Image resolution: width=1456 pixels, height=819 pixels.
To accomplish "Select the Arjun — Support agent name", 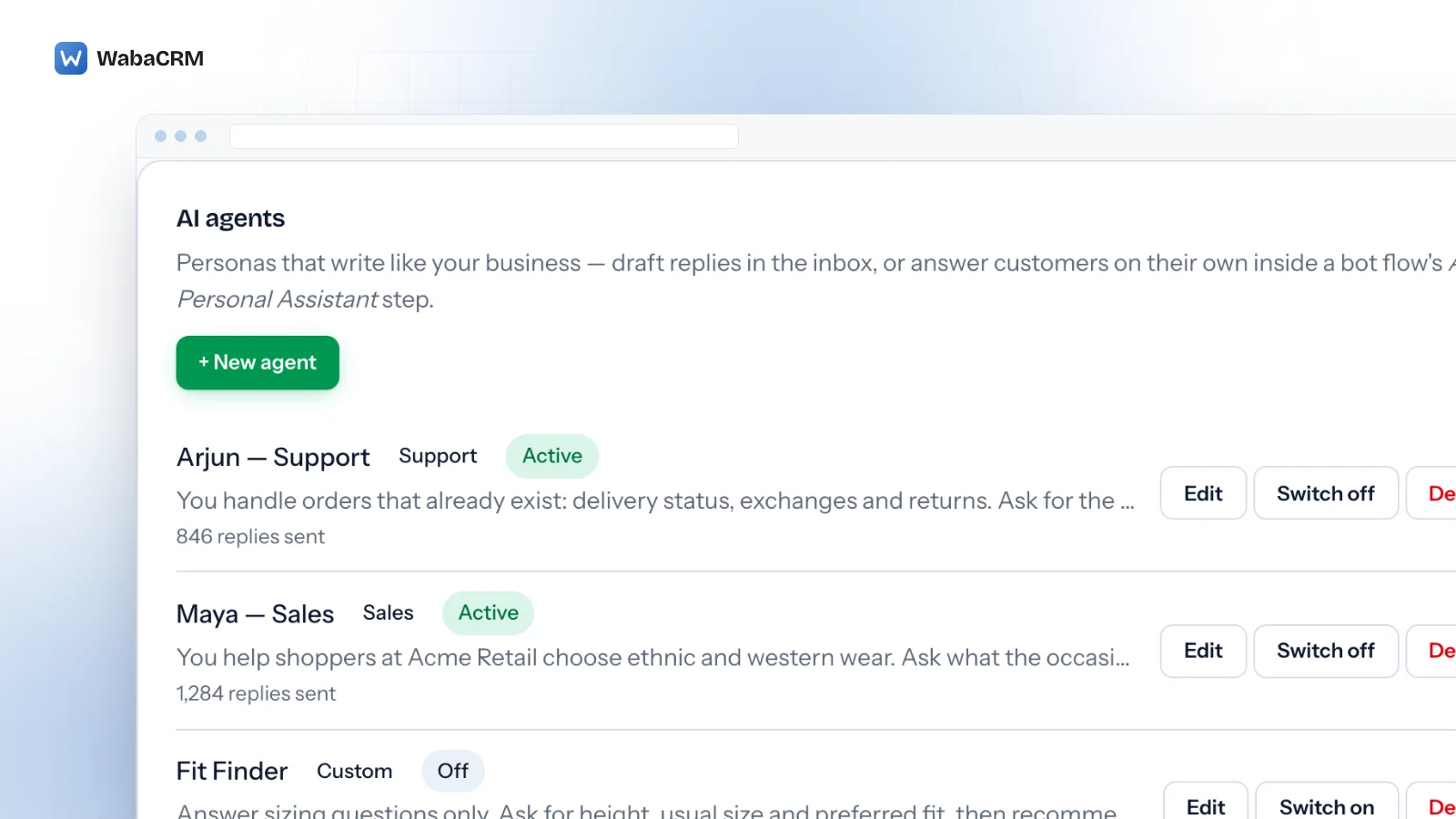I will [273, 457].
